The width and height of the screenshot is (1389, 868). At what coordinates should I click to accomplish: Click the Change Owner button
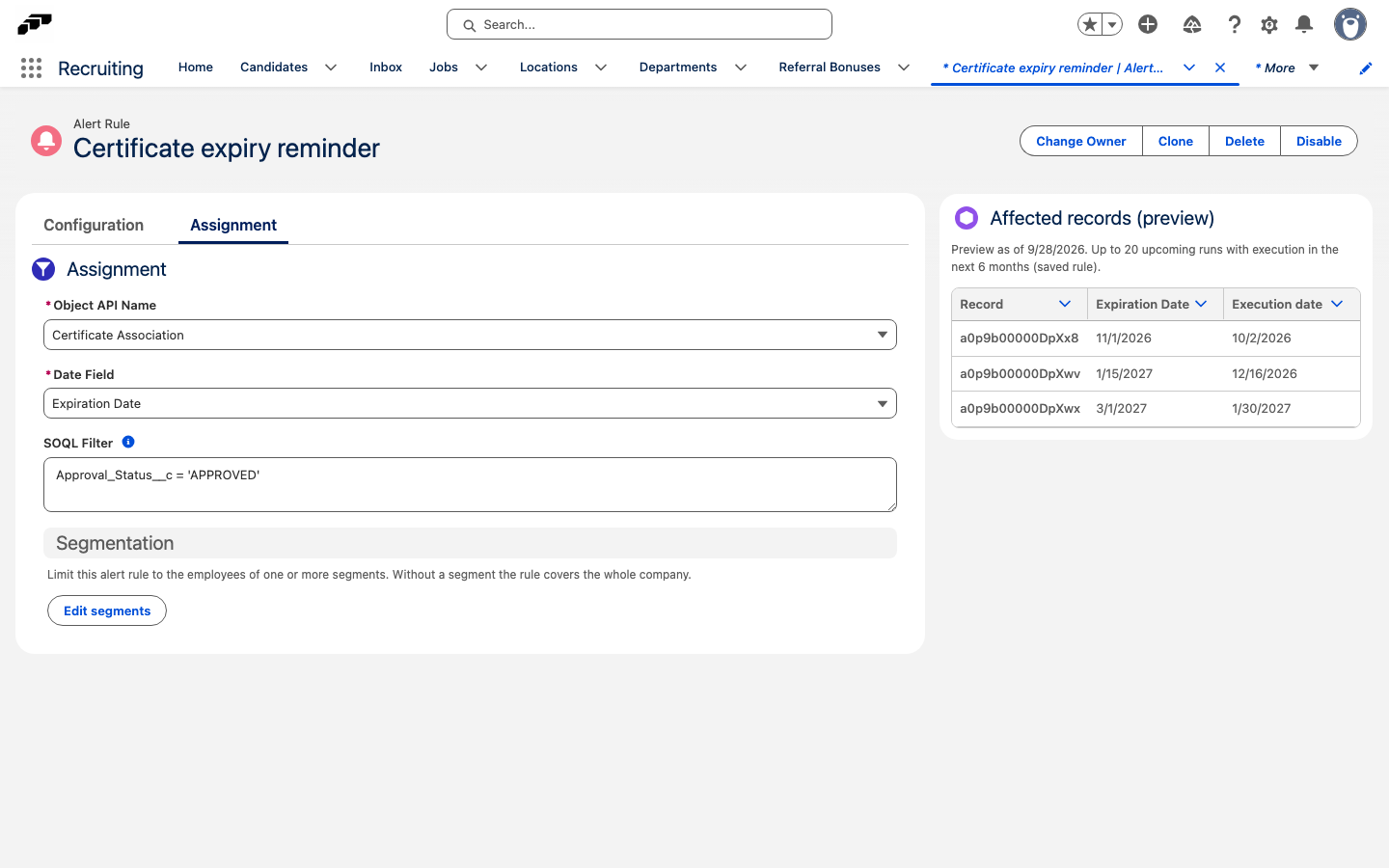click(x=1081, y=141)
